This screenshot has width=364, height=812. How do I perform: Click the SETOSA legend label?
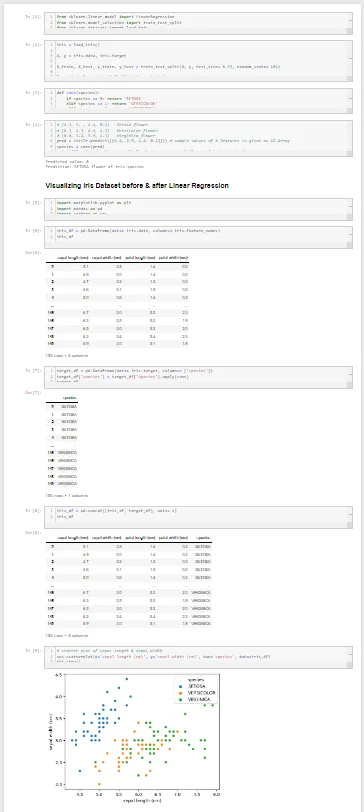pos(196,686)
